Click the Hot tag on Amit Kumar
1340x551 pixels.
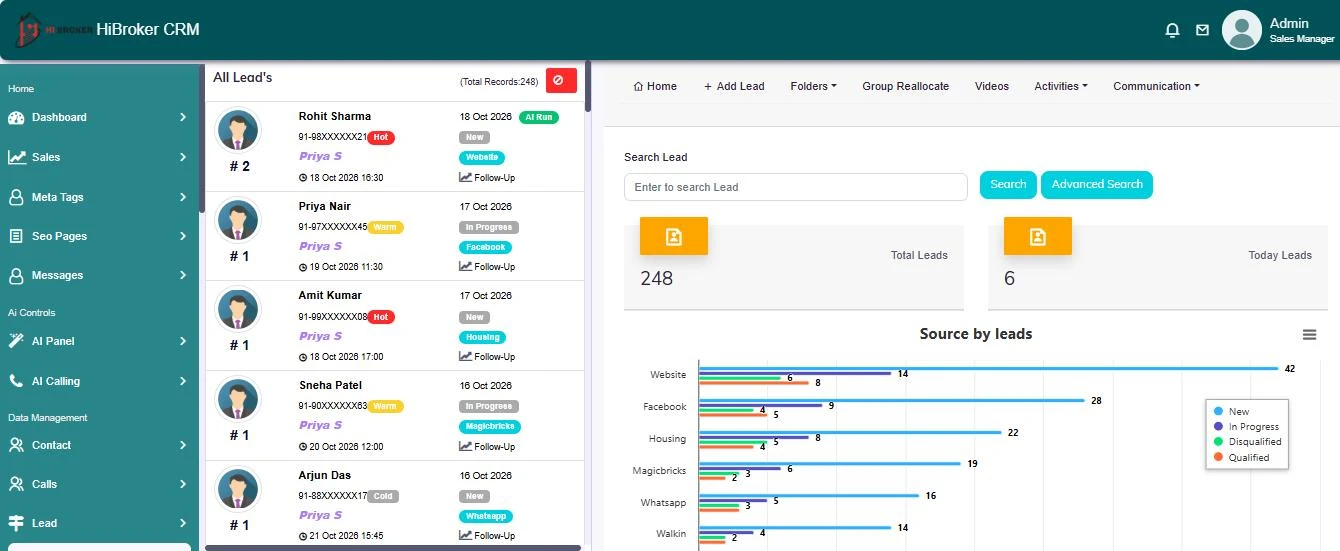coord(381,317)
